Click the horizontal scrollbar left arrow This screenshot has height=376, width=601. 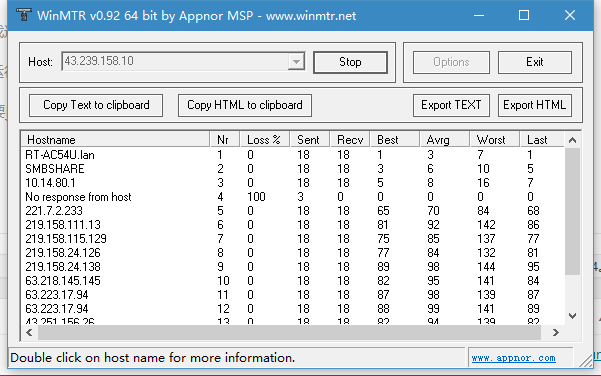click(x=29, y=333)
